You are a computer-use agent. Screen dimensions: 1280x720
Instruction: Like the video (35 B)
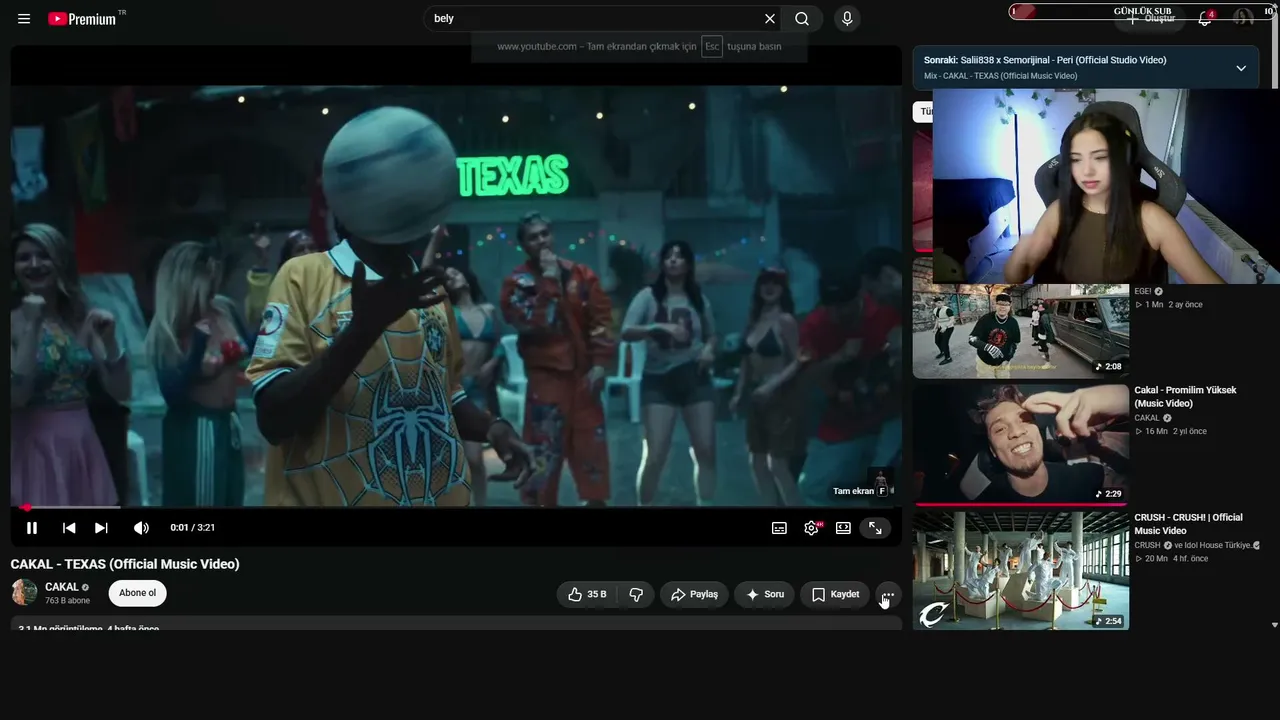pos(587,594)
